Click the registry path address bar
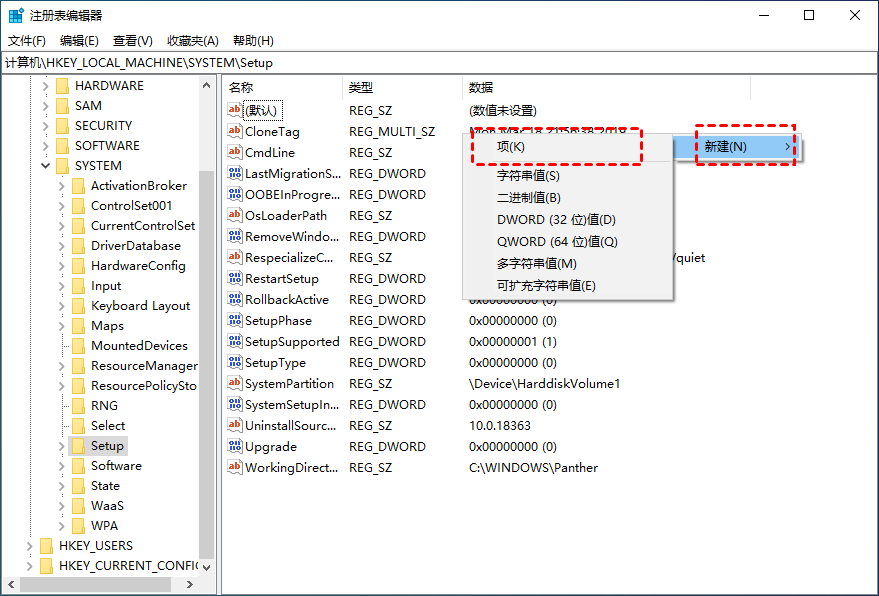The image size is (879, 596). [440, 63]
